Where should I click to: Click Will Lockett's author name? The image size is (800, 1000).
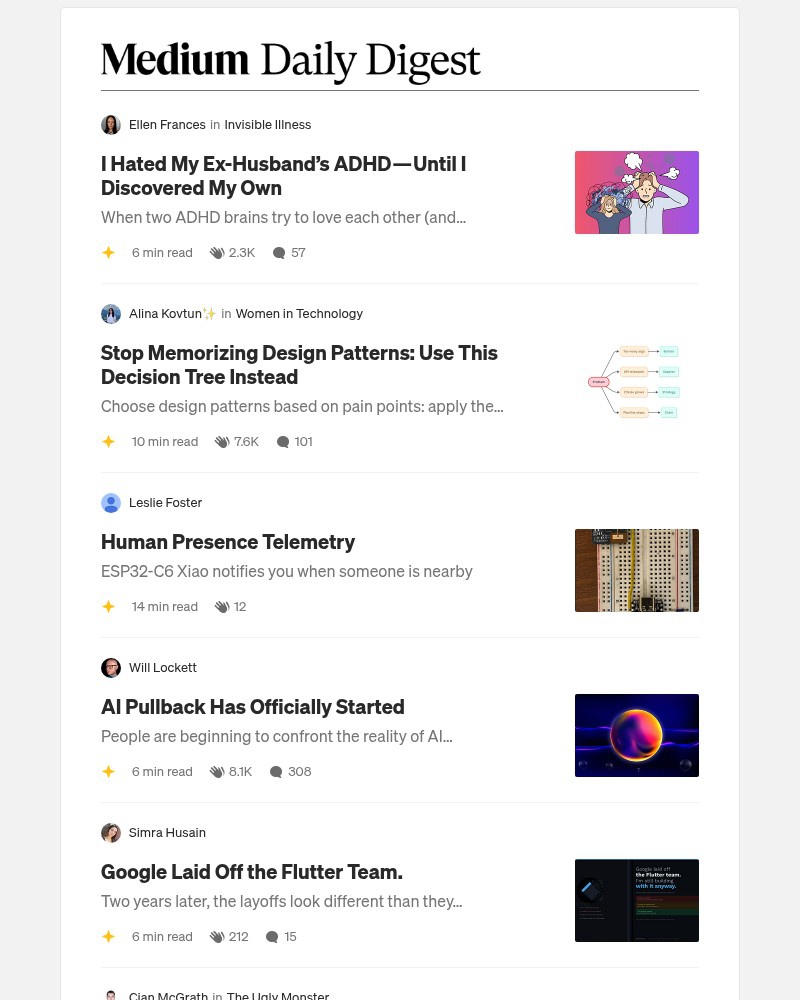[162, 667]
